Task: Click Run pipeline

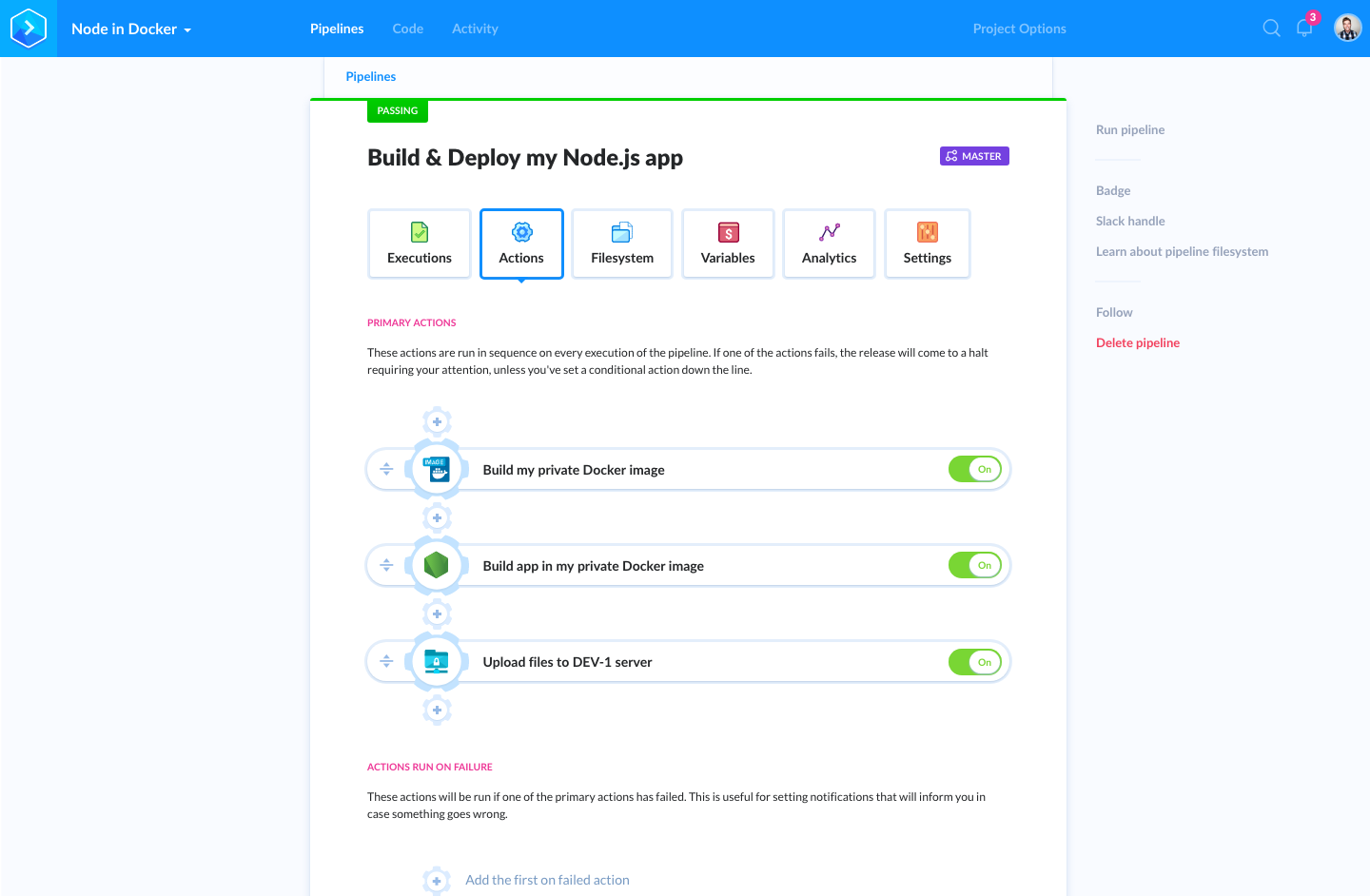Action: (x=1130, y=129)
